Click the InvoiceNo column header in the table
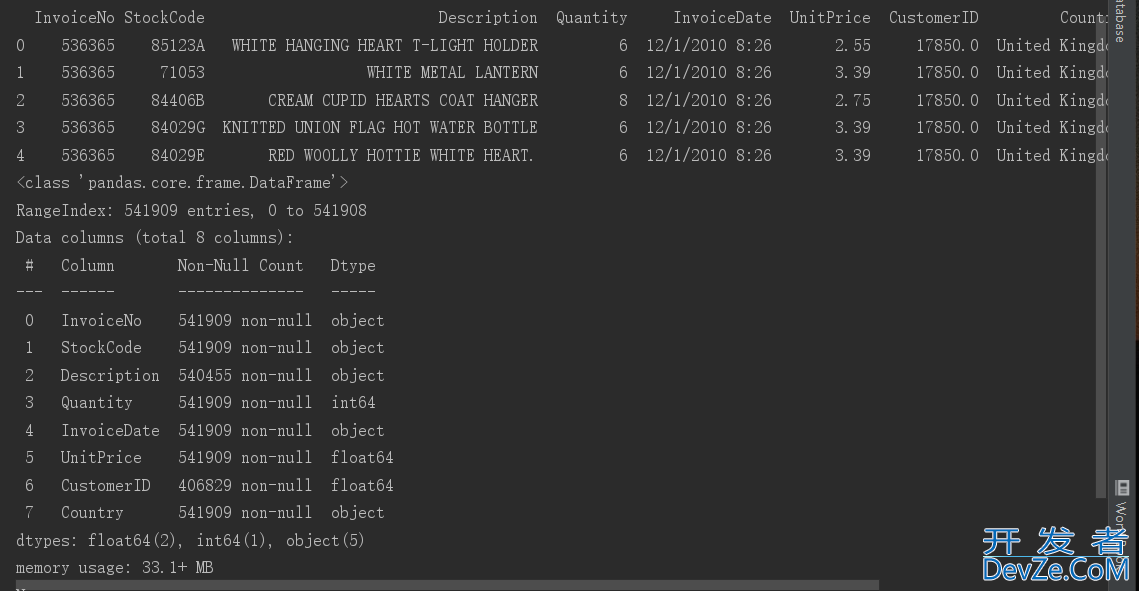 [x=75, y=18]
